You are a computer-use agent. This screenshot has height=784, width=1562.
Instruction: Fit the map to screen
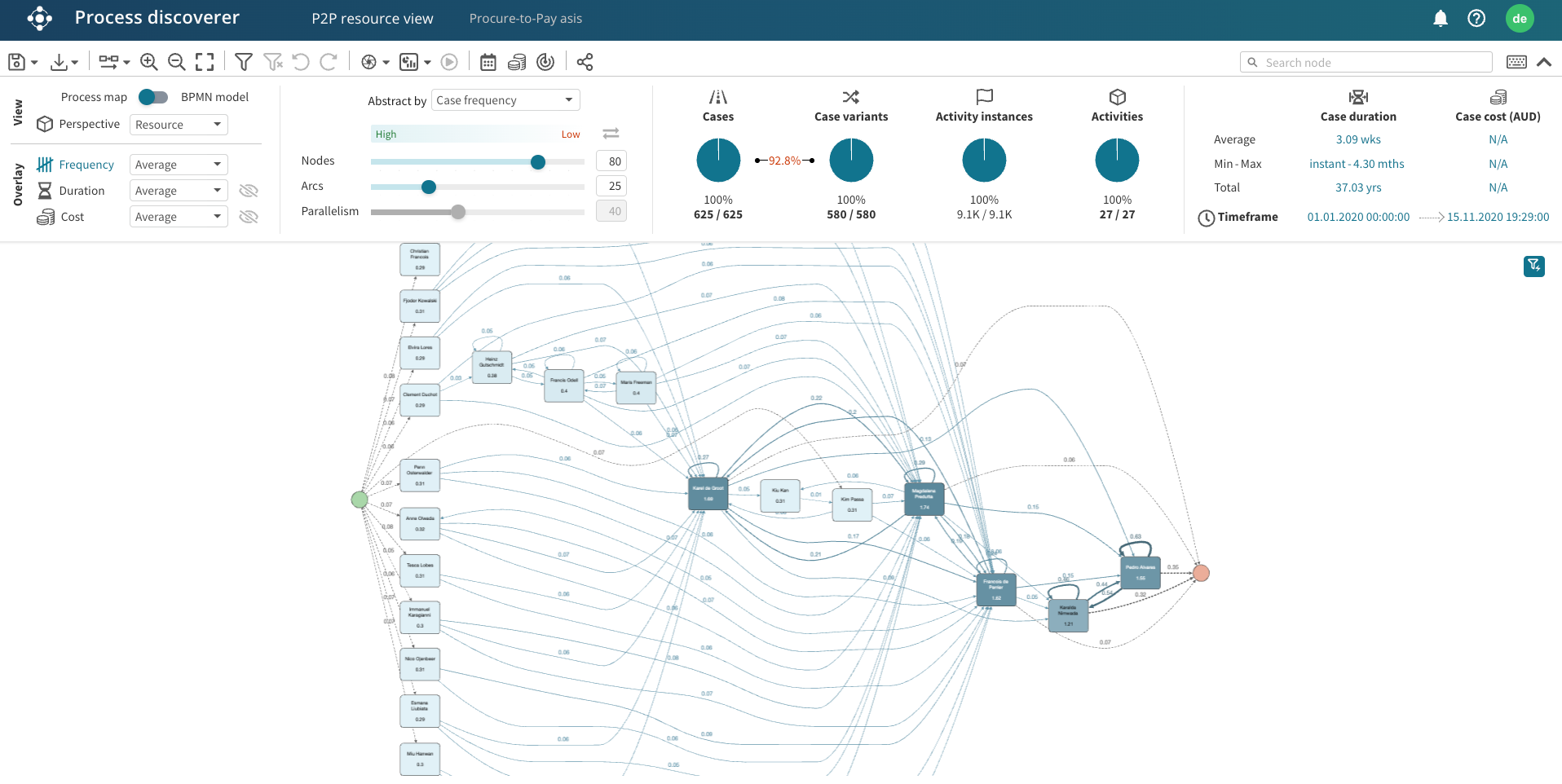coord(205,62)
